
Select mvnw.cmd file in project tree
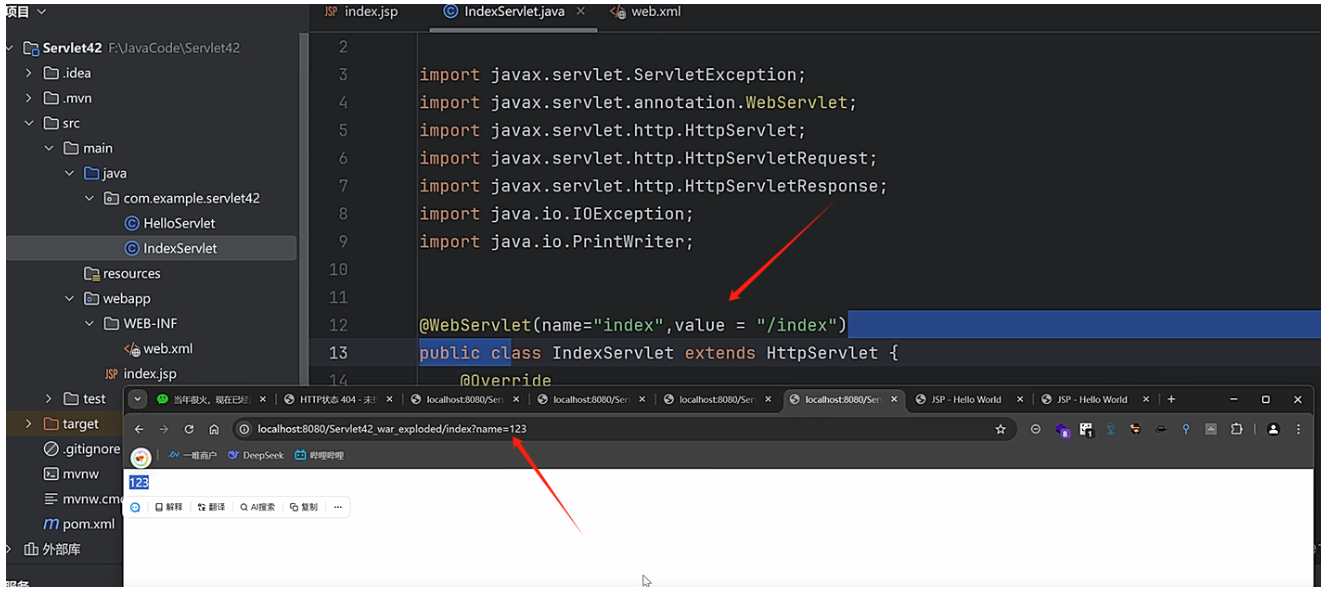tap(82, 499)
